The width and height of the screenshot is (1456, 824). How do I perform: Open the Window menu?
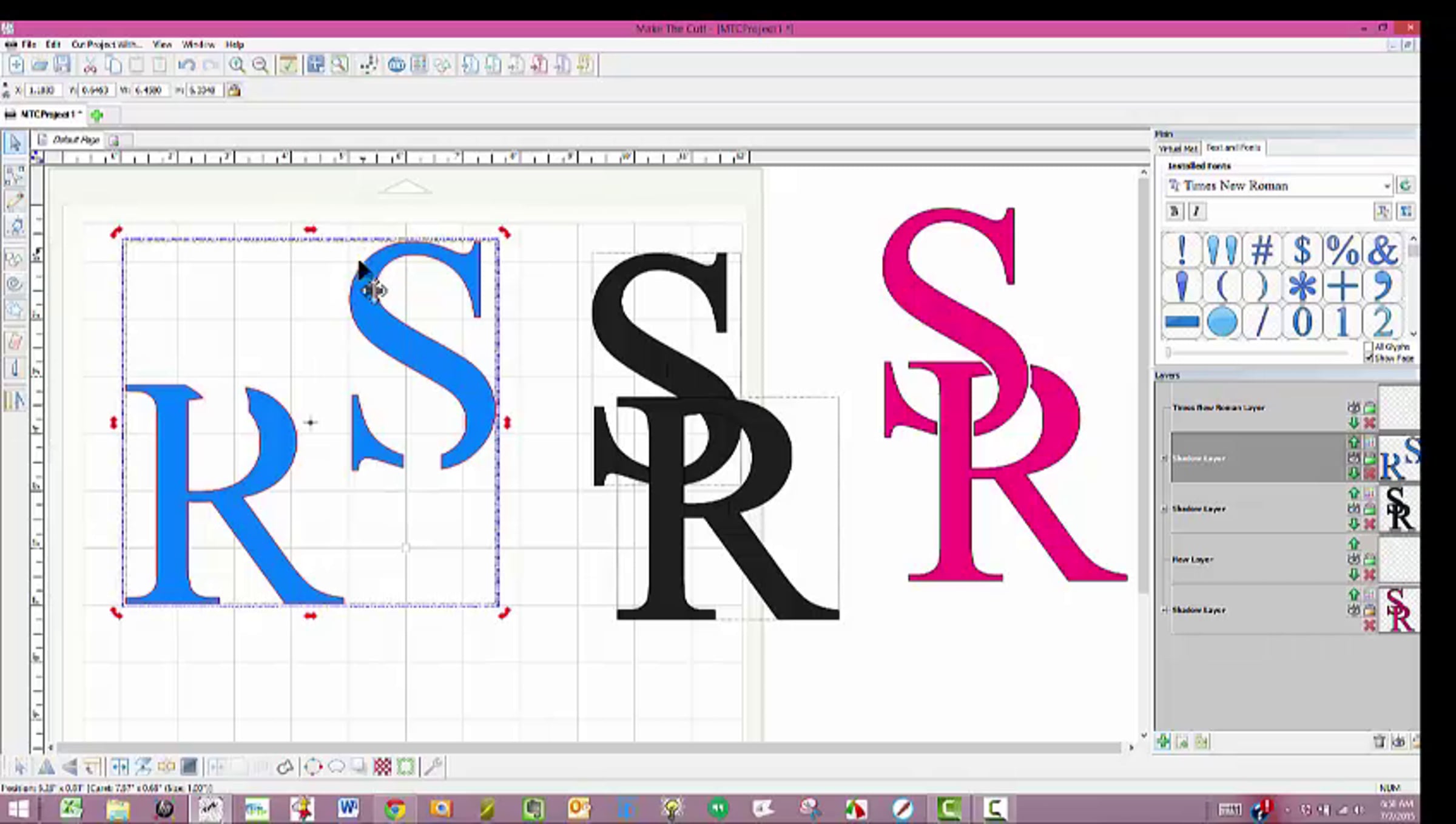198,44
